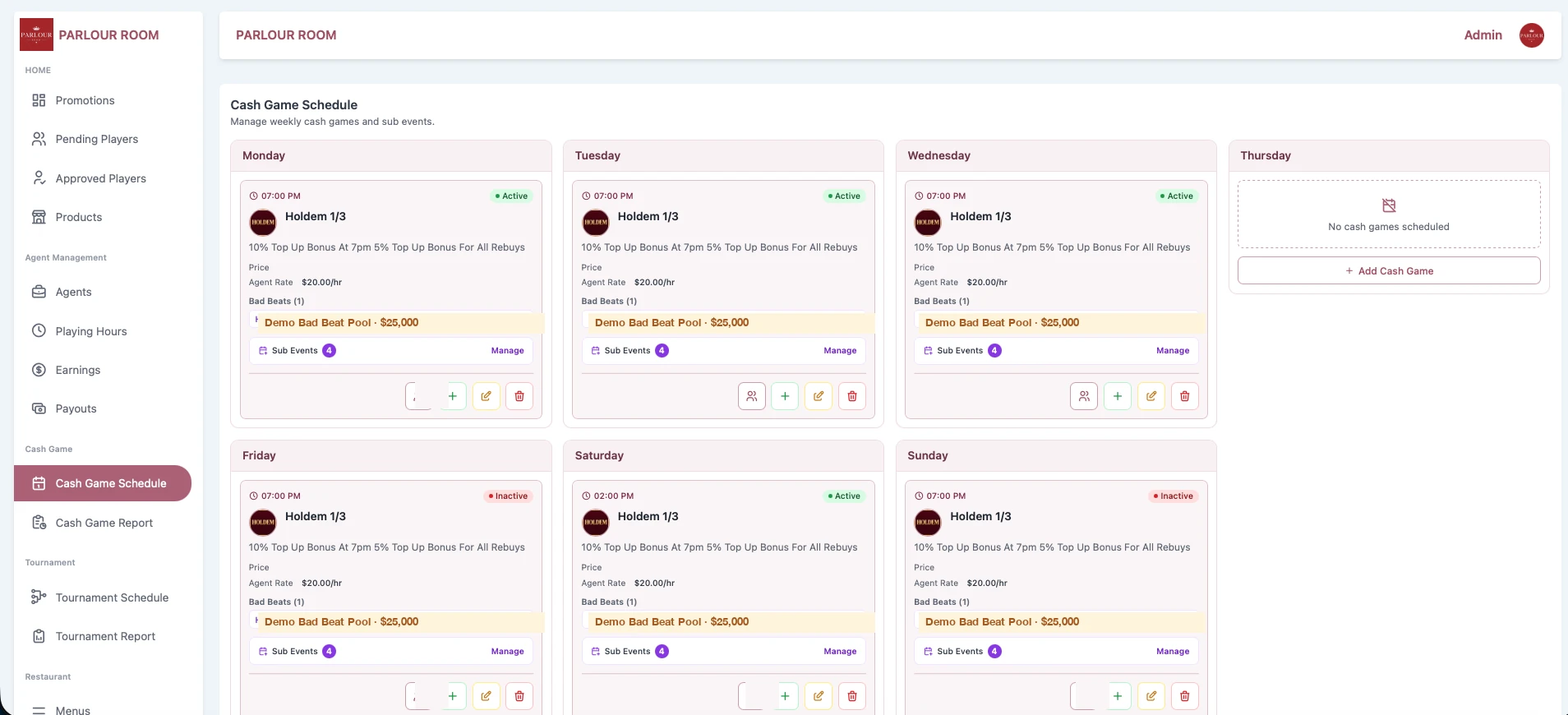Click the pencil edit icon on Sunday's card
Screen dimensions: 1568x715
(x=1151, y=696)
